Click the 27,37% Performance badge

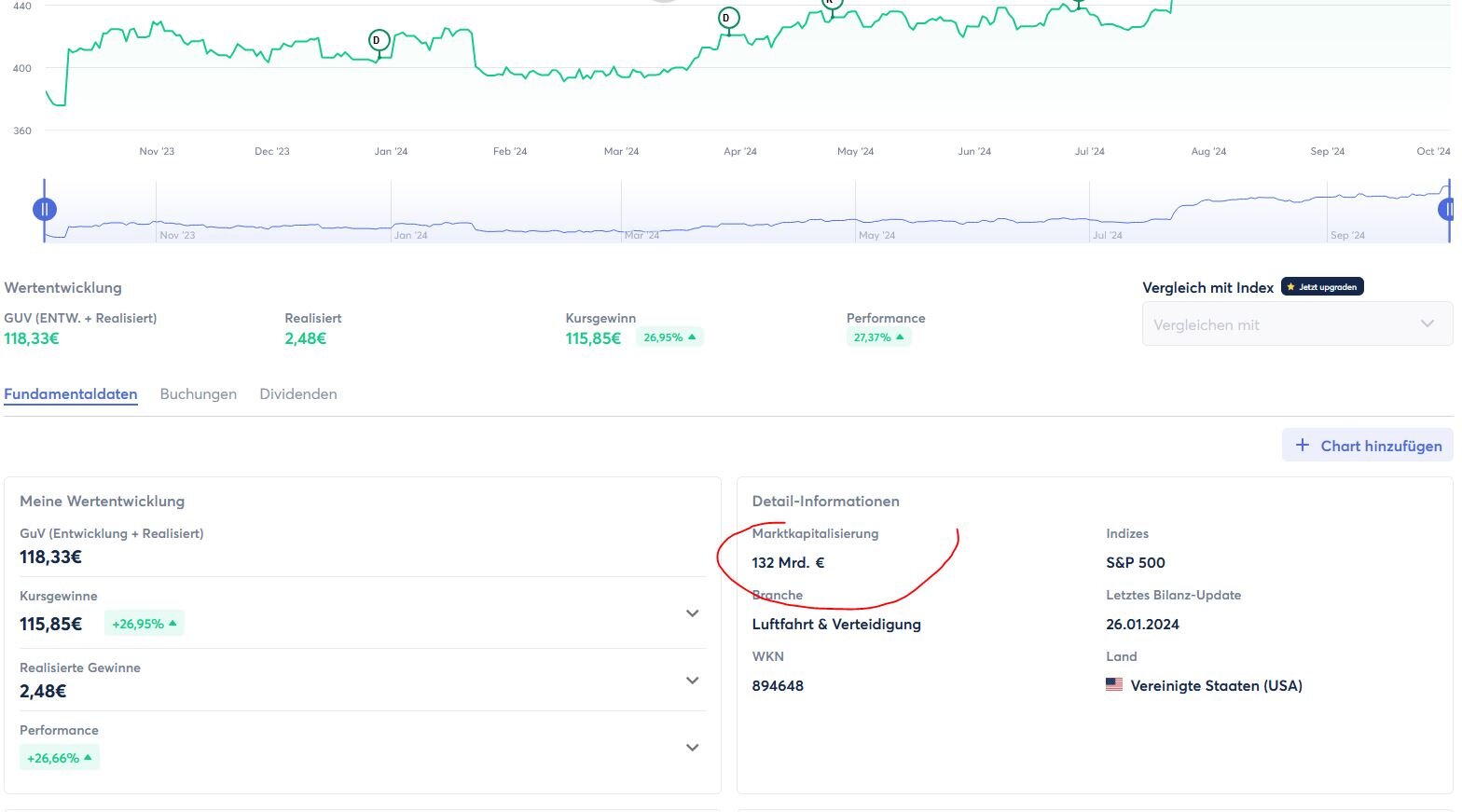(877, 337)
